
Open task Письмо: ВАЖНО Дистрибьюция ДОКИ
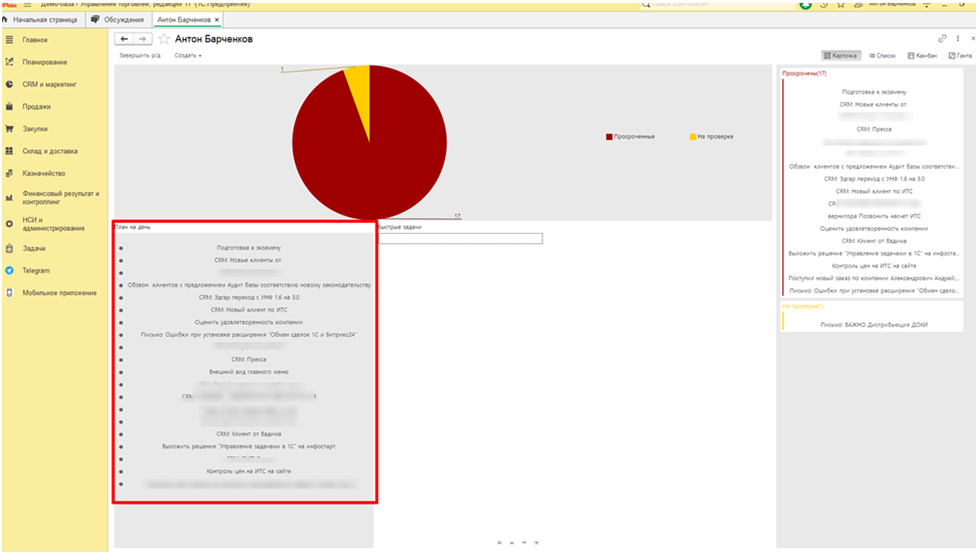(874, 324)
